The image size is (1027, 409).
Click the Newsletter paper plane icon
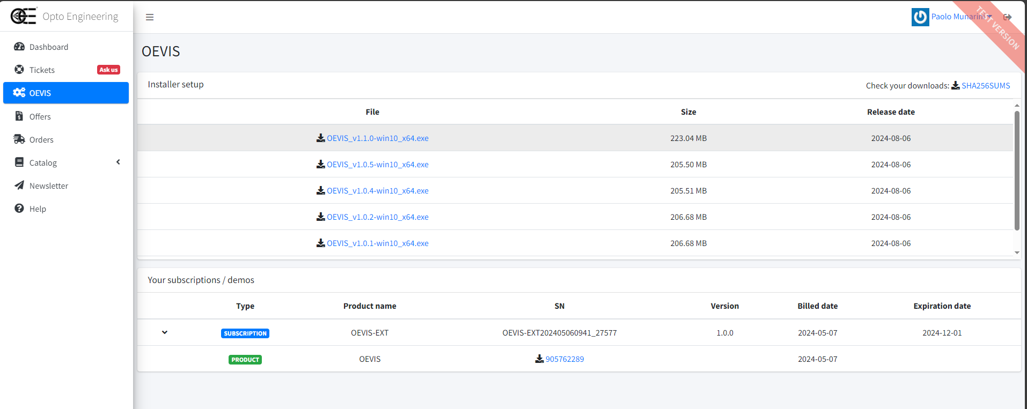point(19,185)
